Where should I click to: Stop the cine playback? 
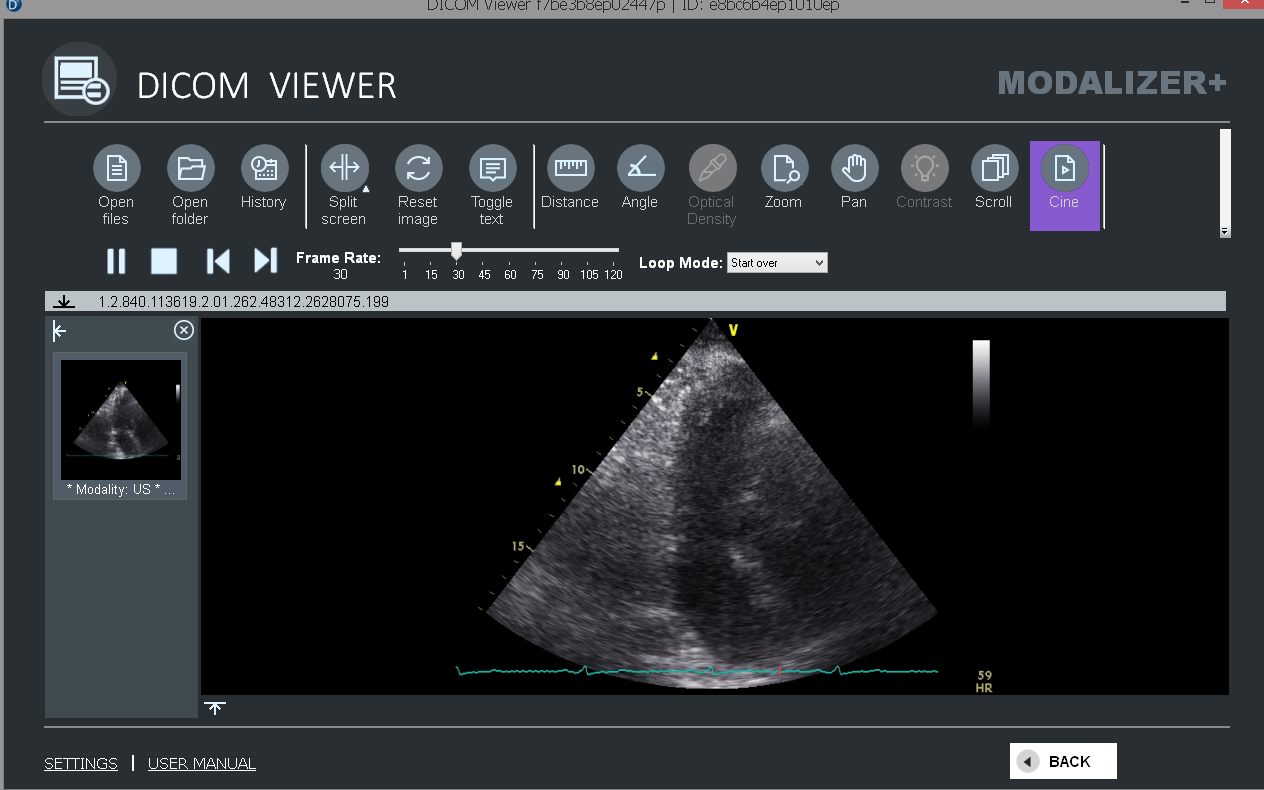(164, 261)
